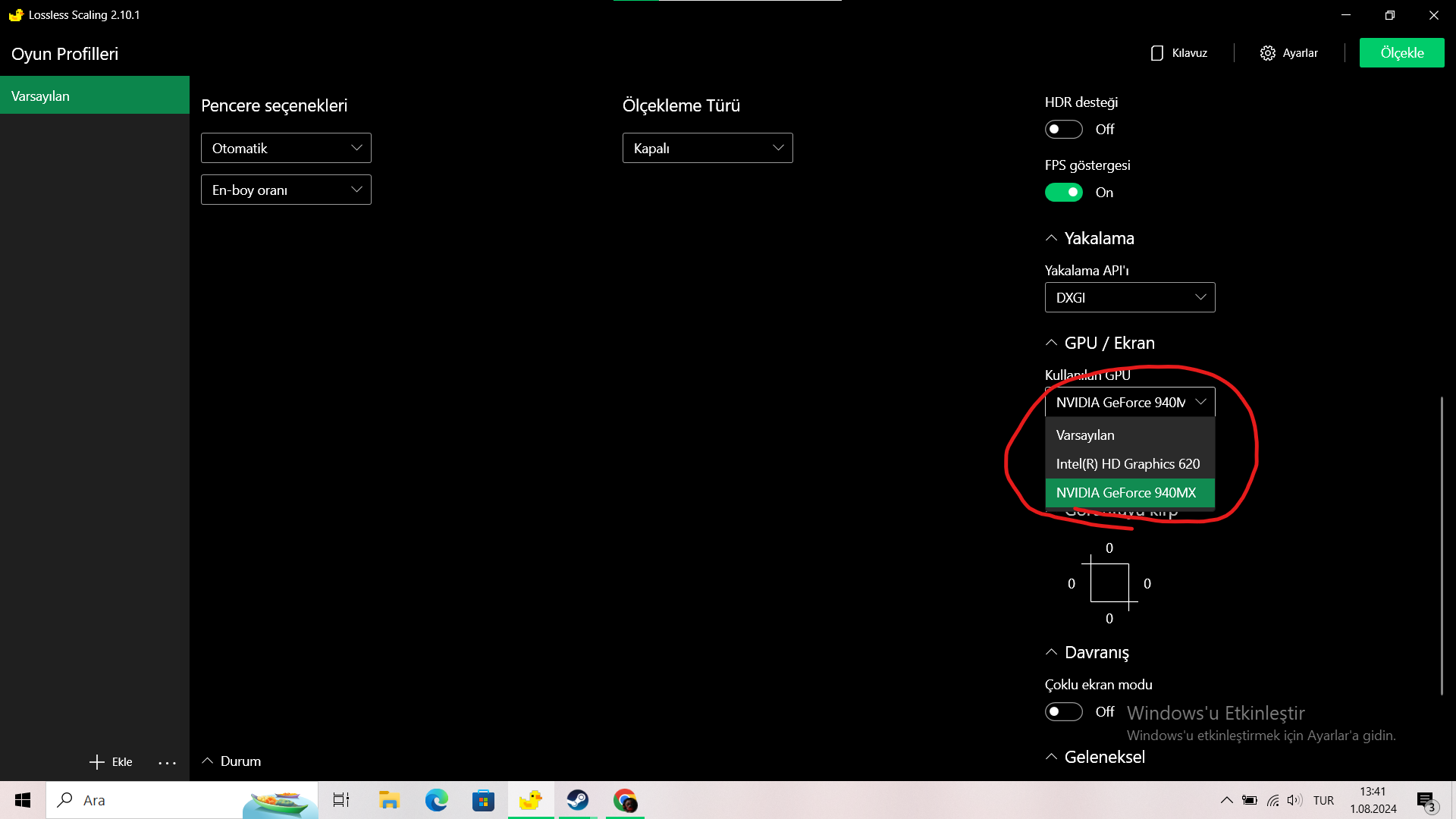Screen dimensions: 1456x819
Task: Choose Varsayılan in the GPU list
Action: pos(1085,435)
